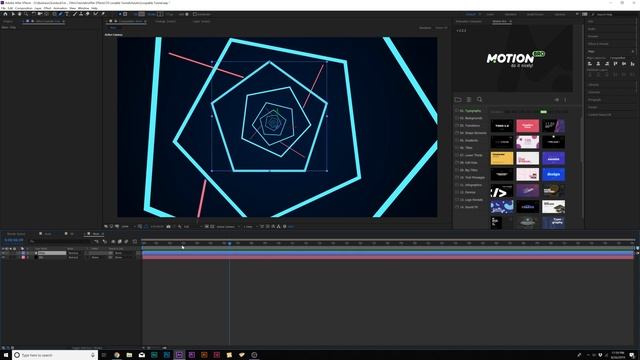Open the Graph Editor in timeline
640x360 pixels.
[x=135, y=242]
